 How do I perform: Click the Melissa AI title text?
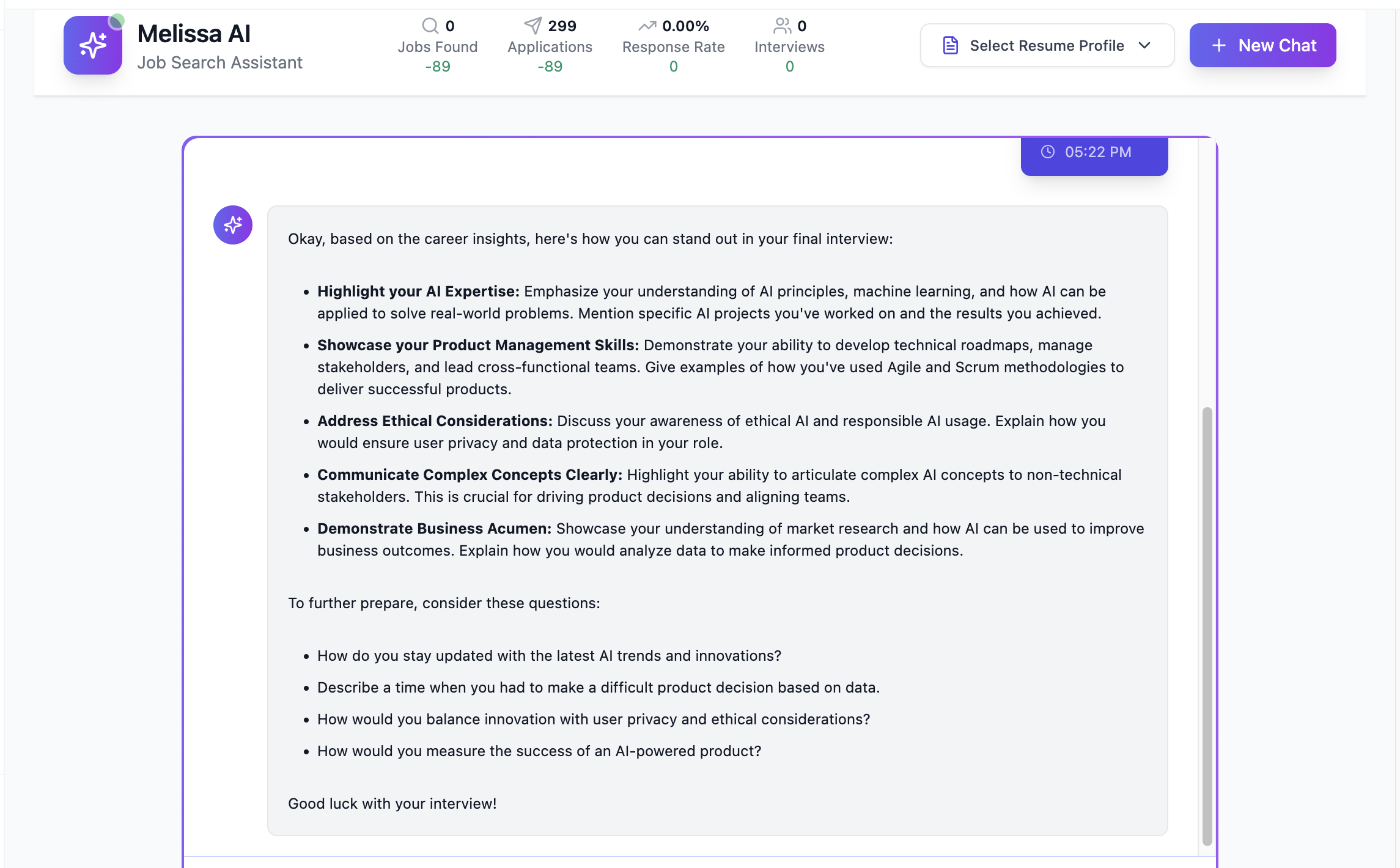(x=194, y=34)
